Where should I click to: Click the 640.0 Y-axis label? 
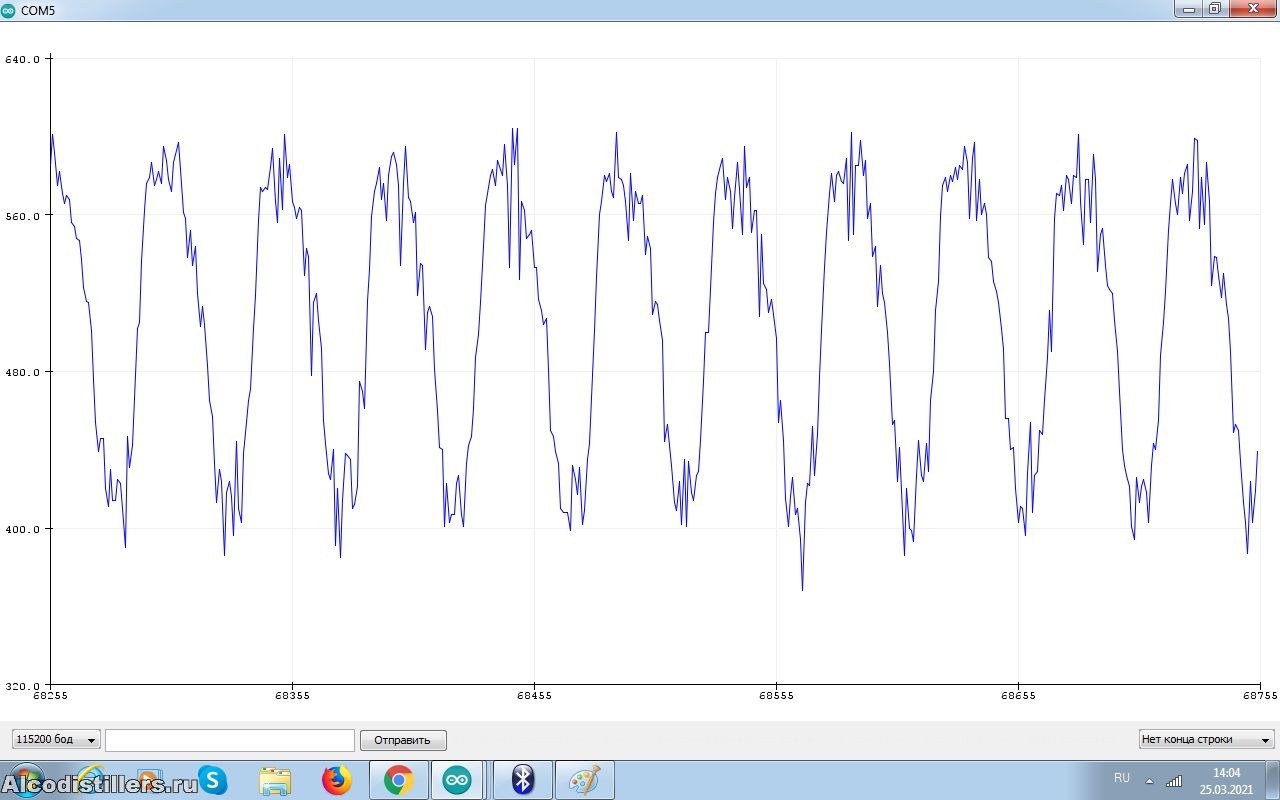coord(22,59)
